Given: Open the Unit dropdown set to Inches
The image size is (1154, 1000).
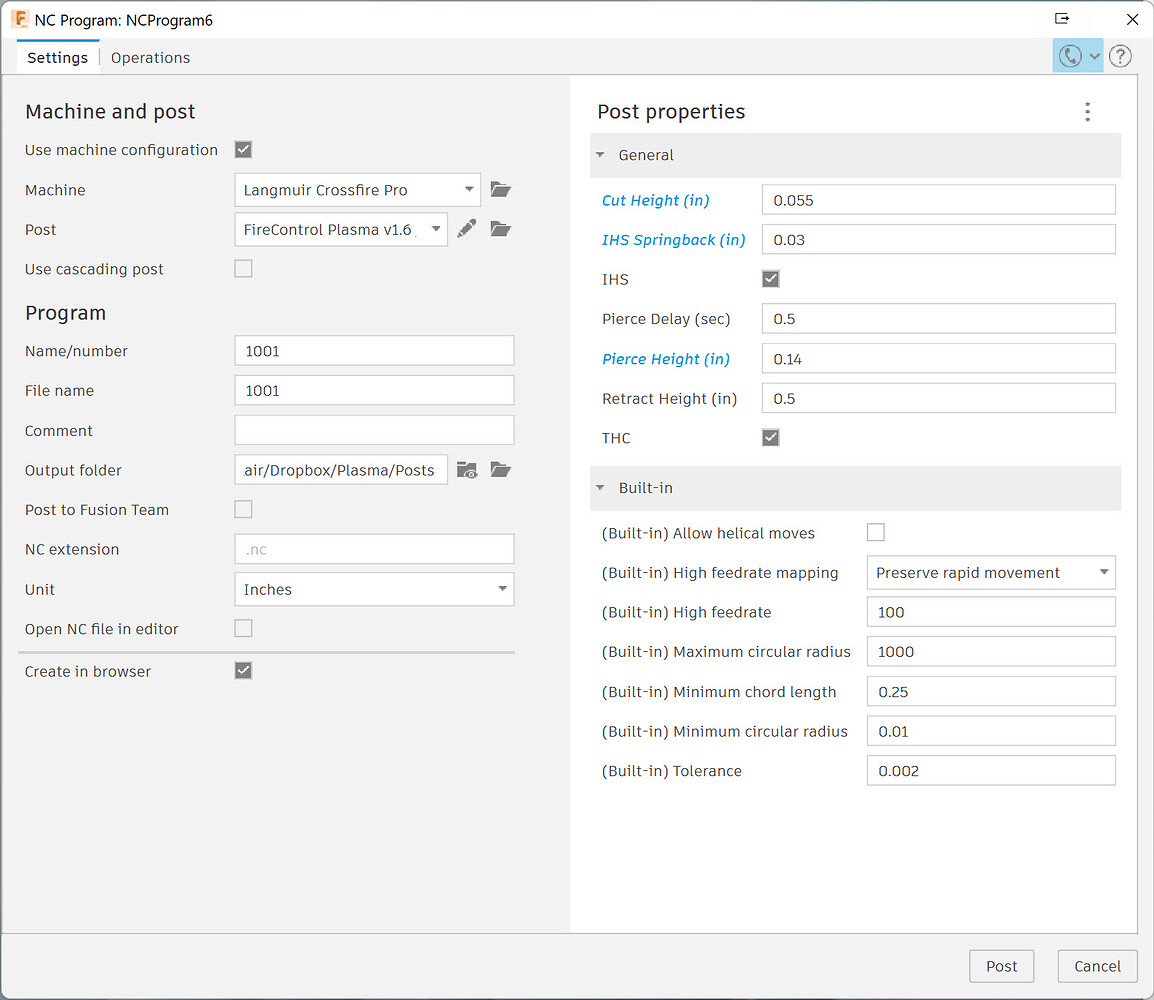Looking at the screenshot, I should 374,589.
